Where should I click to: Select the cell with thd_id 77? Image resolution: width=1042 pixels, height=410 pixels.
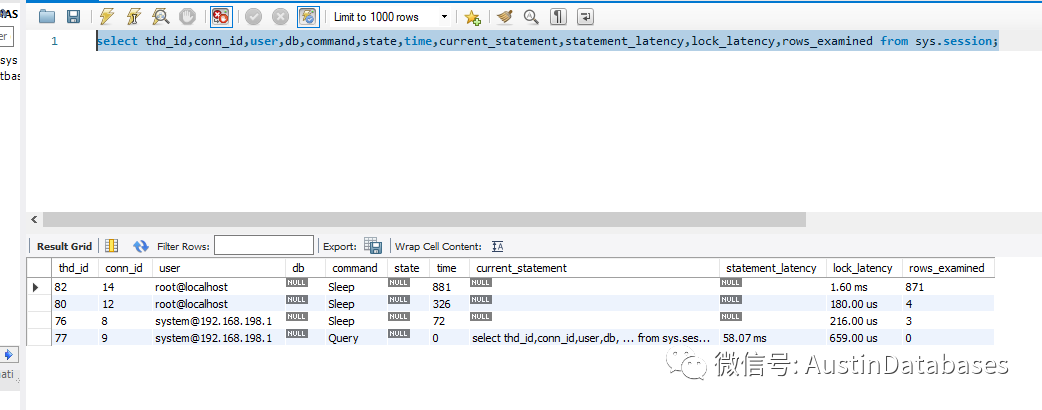(74, 338)
